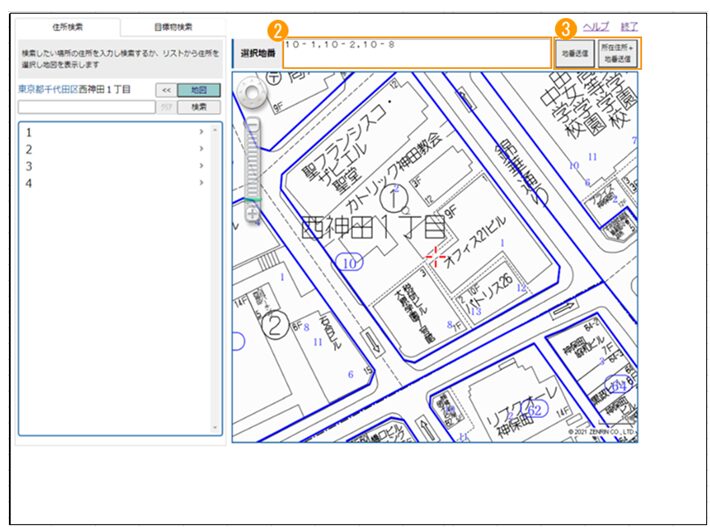
Task: Click the 検索 search button
Action: [x=199, y=107]
